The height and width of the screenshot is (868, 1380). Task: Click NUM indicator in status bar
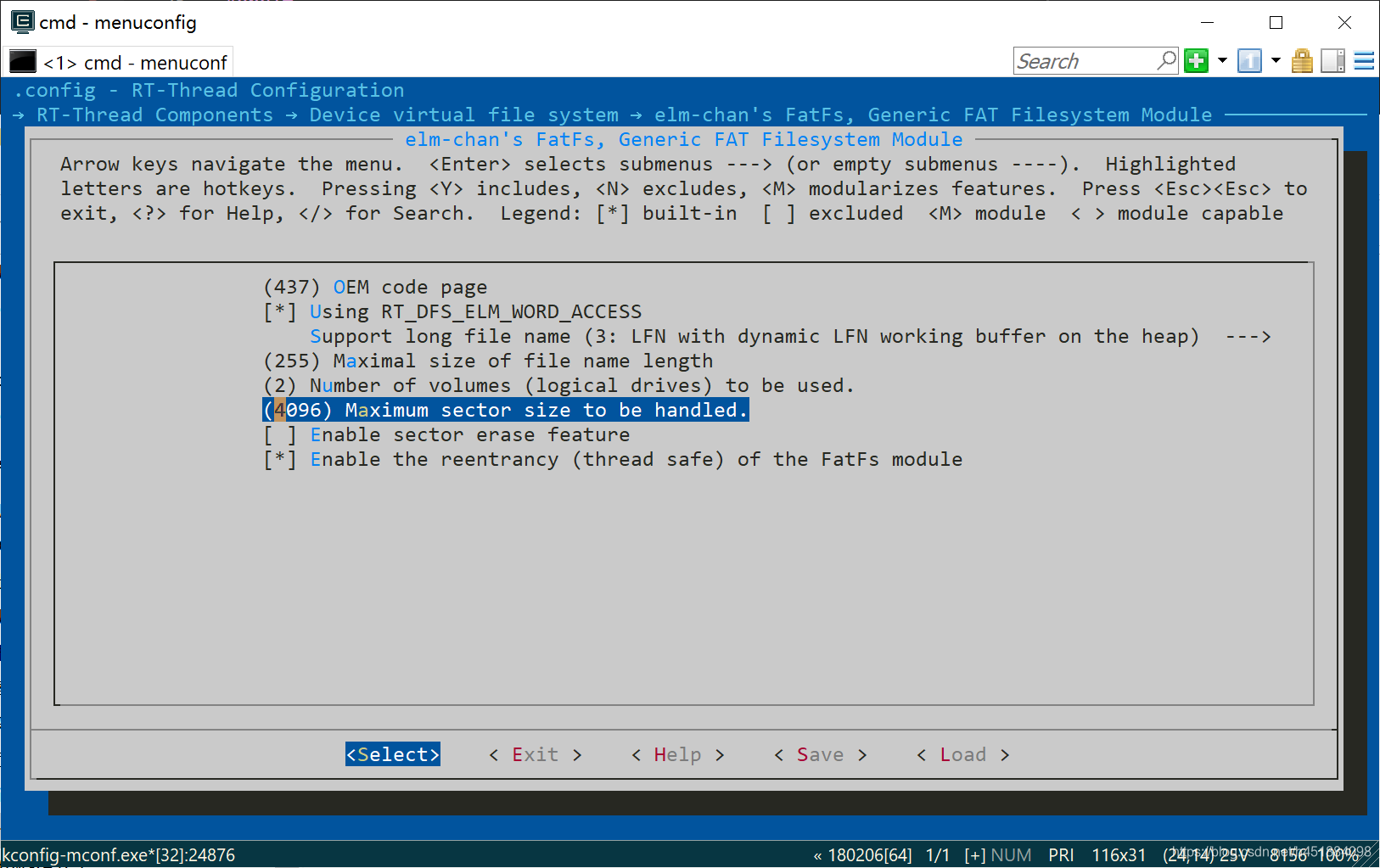coord(1011,855)
